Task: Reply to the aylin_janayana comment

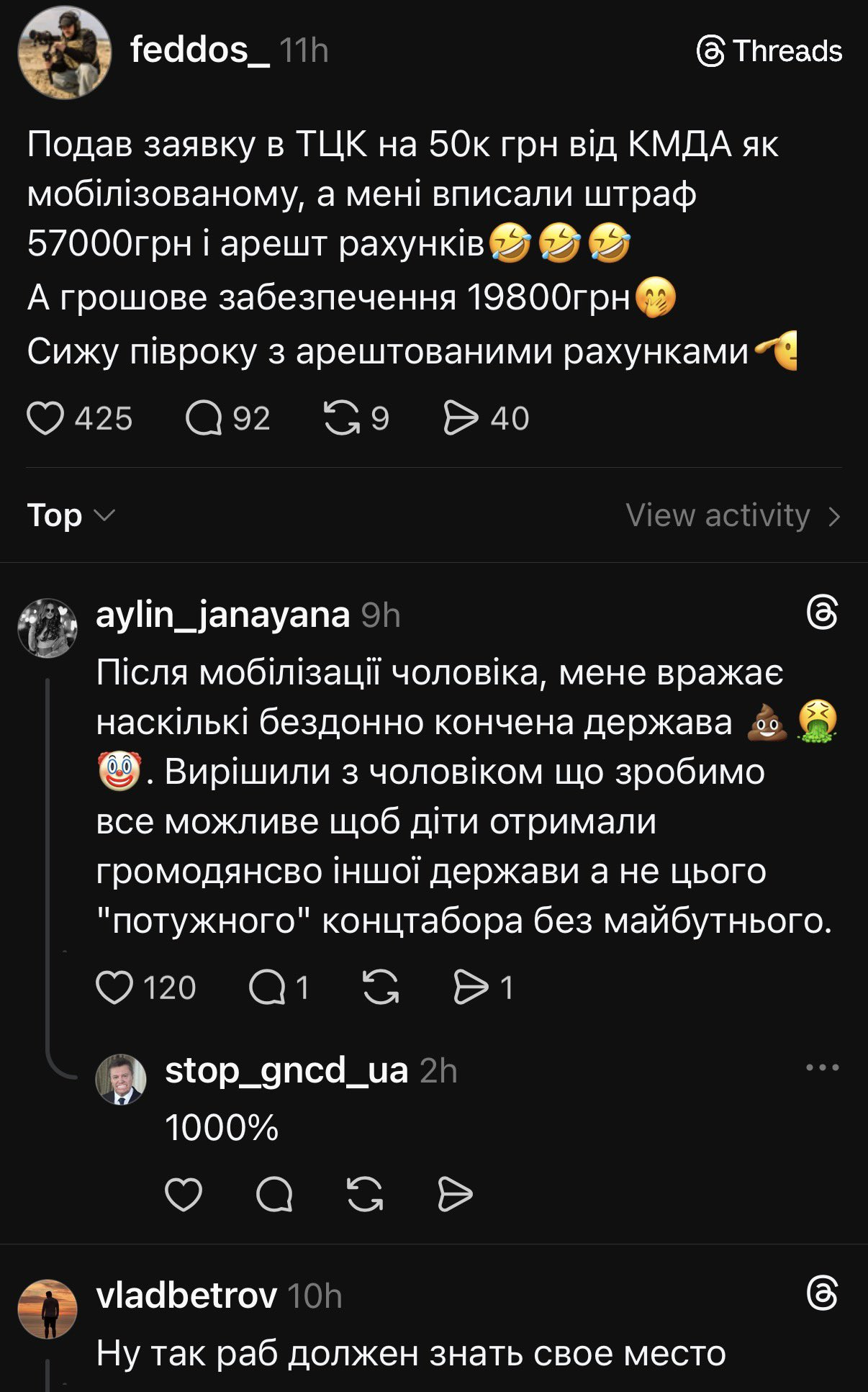Action: point(268,987)
